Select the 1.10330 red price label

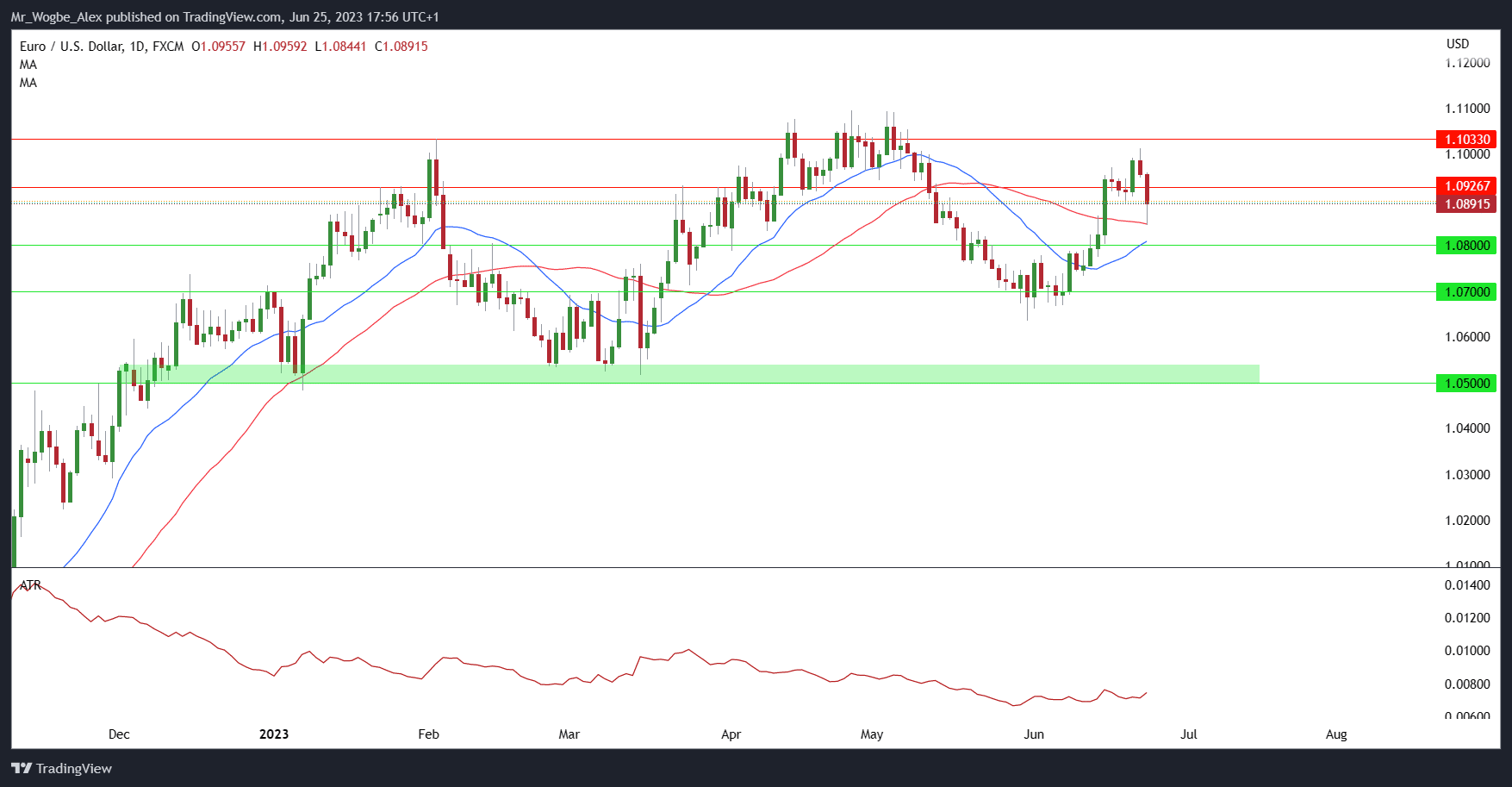(x=1466, y=140)
